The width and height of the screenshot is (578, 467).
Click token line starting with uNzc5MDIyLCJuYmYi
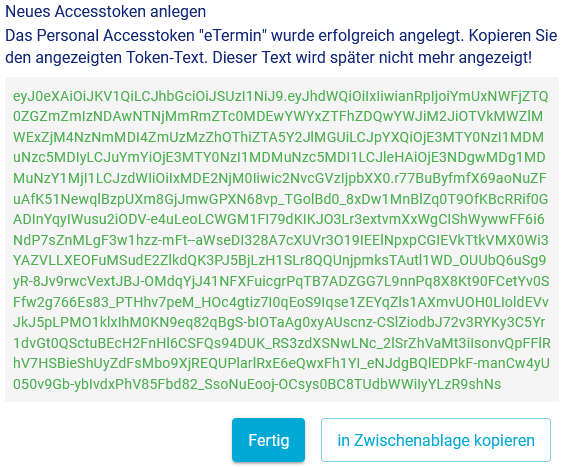point(279,158)
